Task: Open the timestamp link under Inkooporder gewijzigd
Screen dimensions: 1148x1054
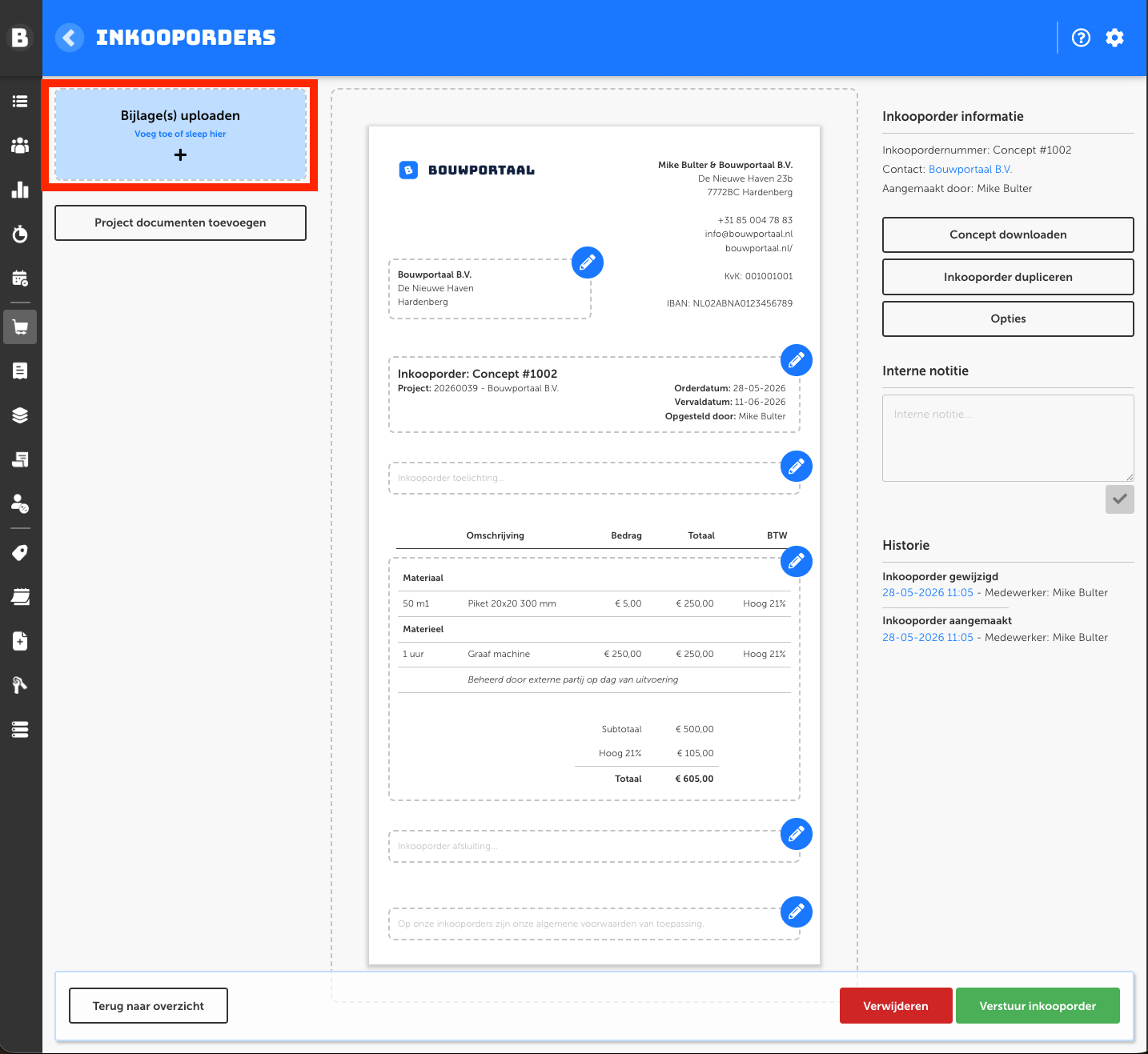Action: (928, 593)
